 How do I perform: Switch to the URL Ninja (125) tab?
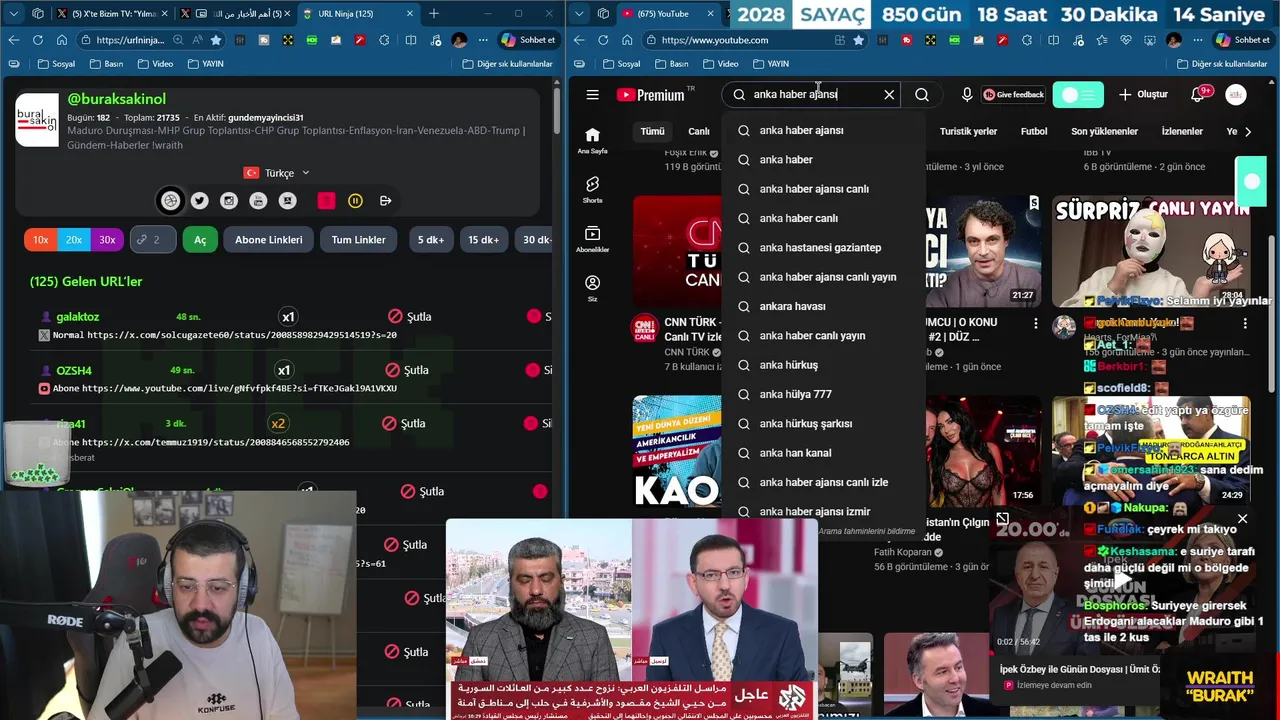coord(358,14)
